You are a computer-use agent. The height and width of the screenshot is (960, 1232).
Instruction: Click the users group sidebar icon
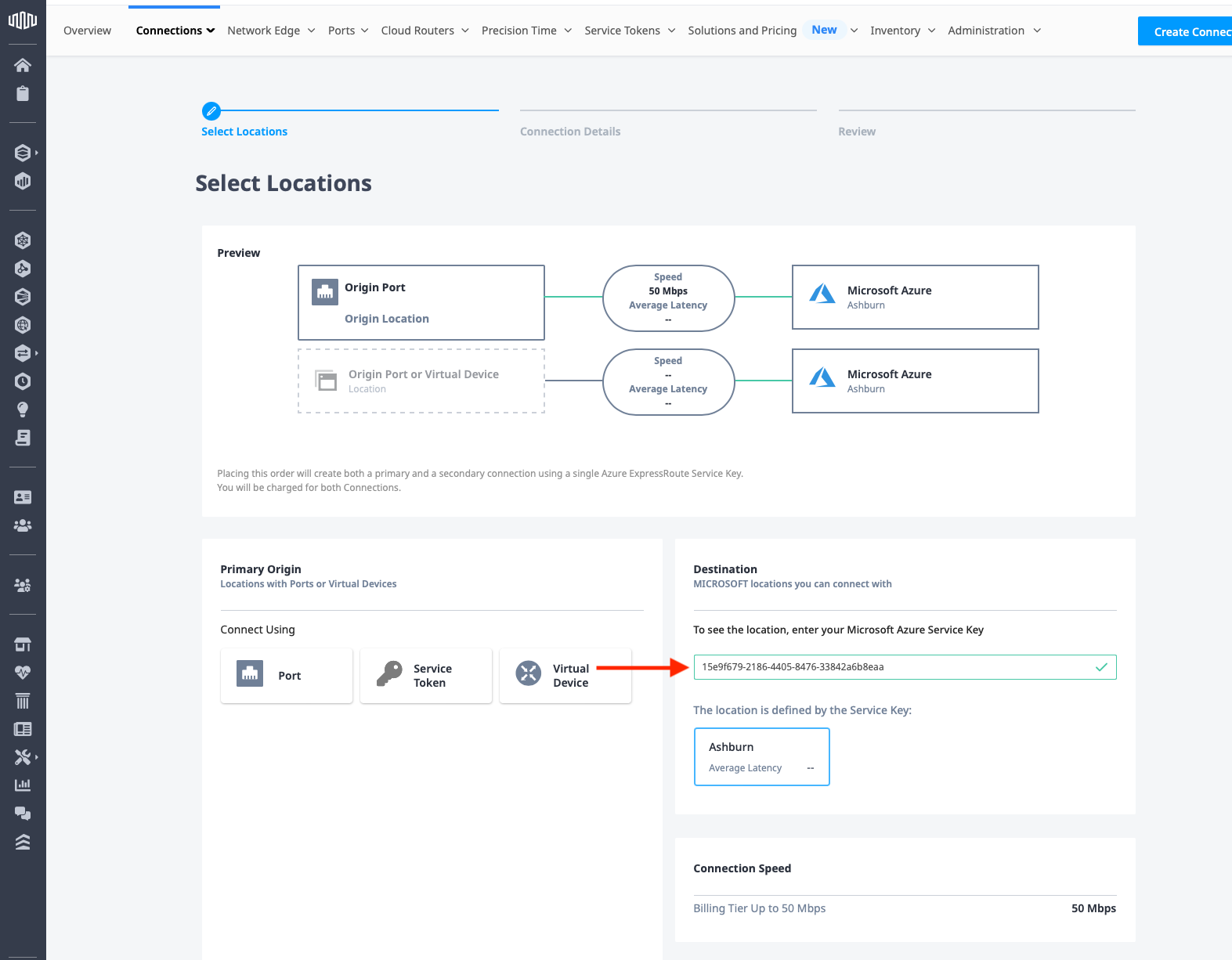(23, 525)
